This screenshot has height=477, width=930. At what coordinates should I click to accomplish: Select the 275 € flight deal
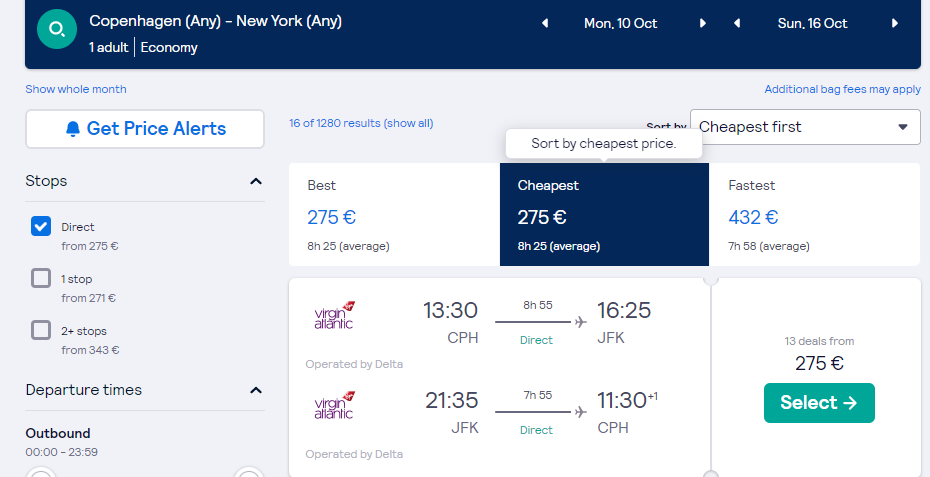click(x=819, y=403)
